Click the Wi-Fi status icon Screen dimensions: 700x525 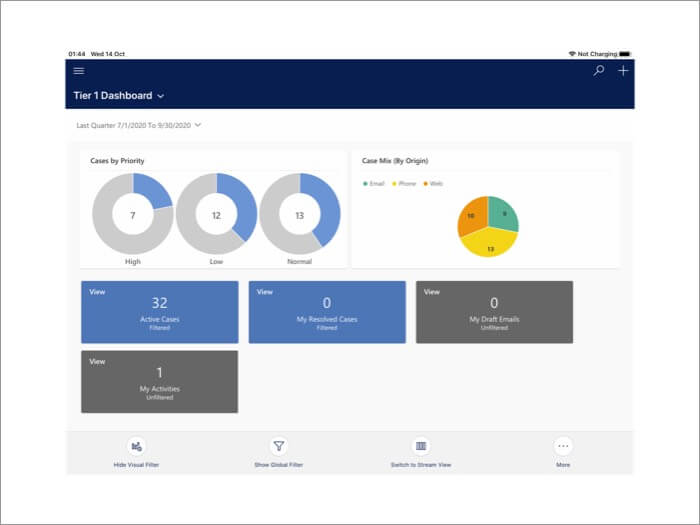click(572, 54)
